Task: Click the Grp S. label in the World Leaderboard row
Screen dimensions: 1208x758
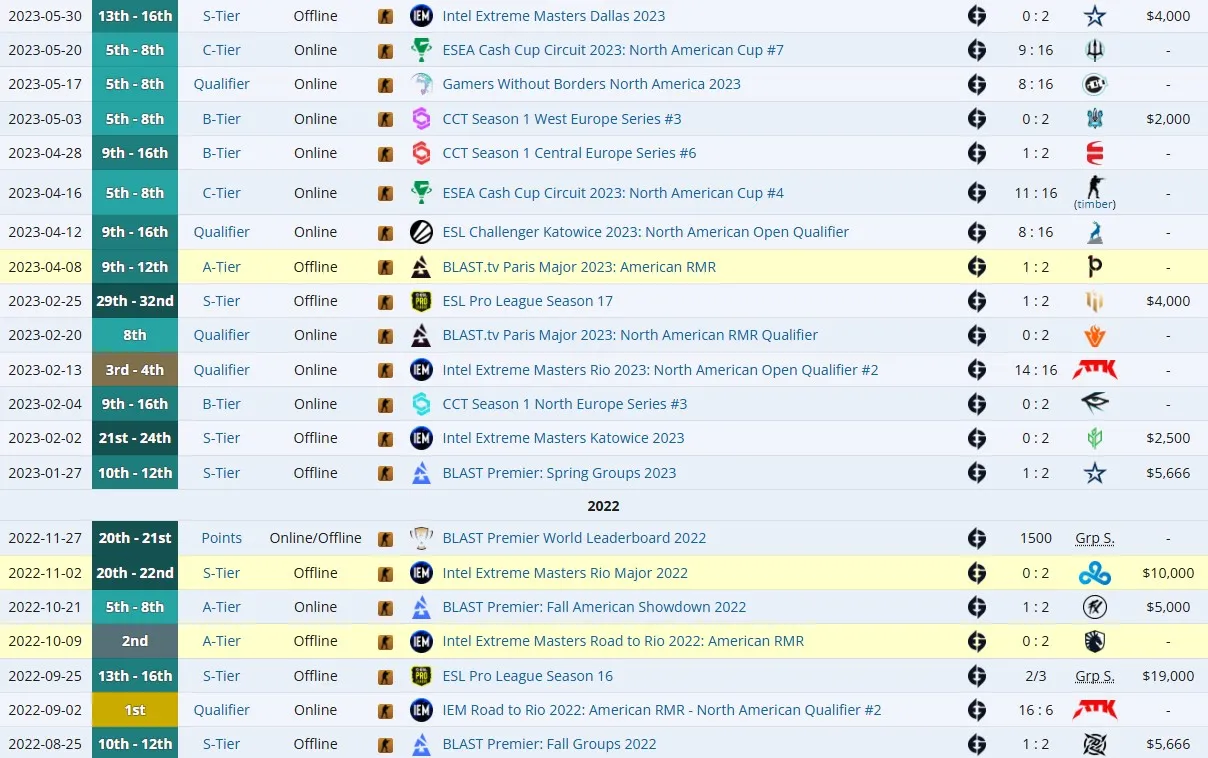Action: [x=1095, y=538]
